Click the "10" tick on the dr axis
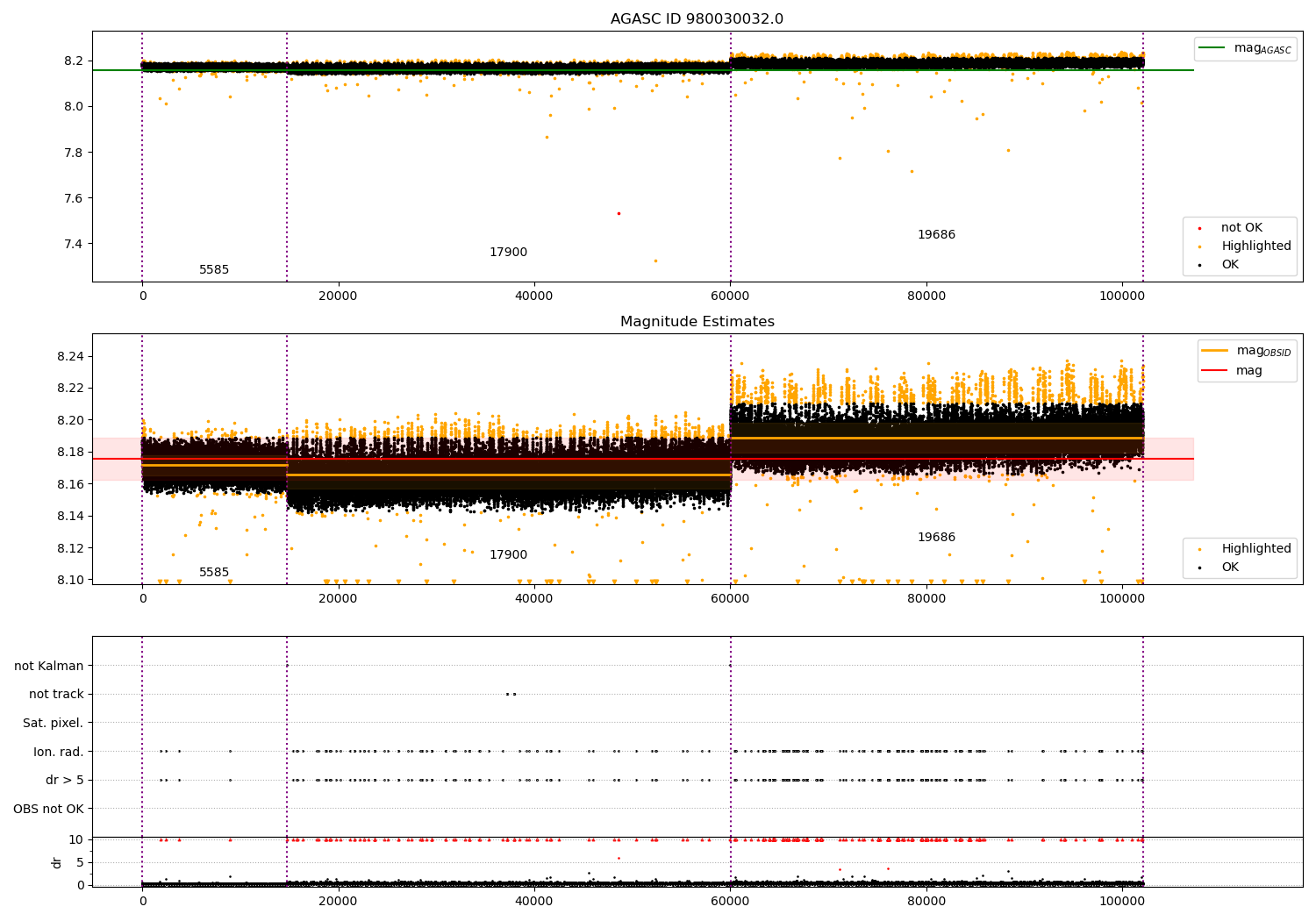 [76, 840]
